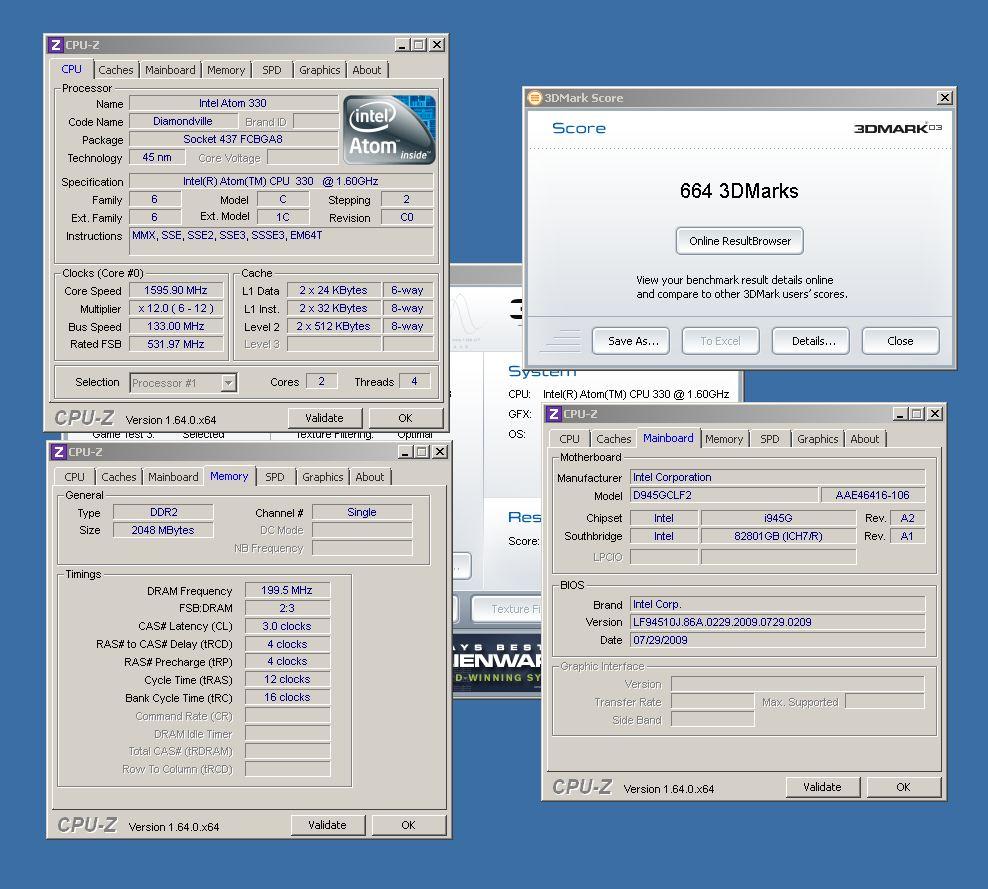Click OK in the CPU-Z Mainboard window

[x=904, y=787]
